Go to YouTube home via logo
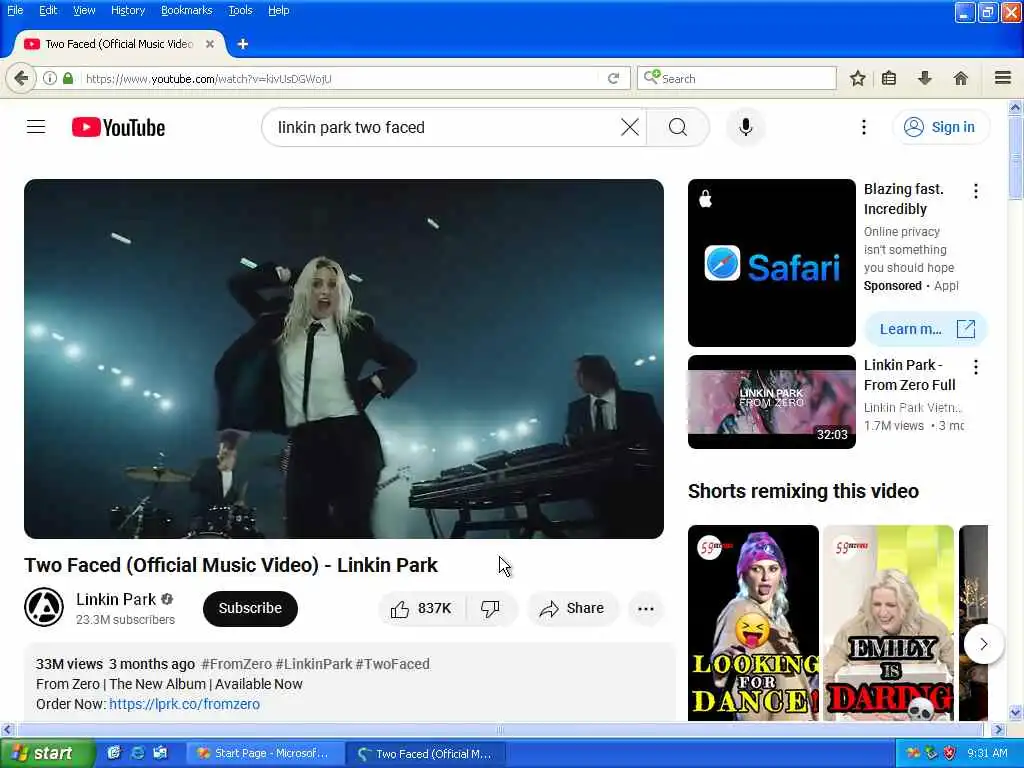This screenshot has height=768, width=1024. tap(118, 127)
